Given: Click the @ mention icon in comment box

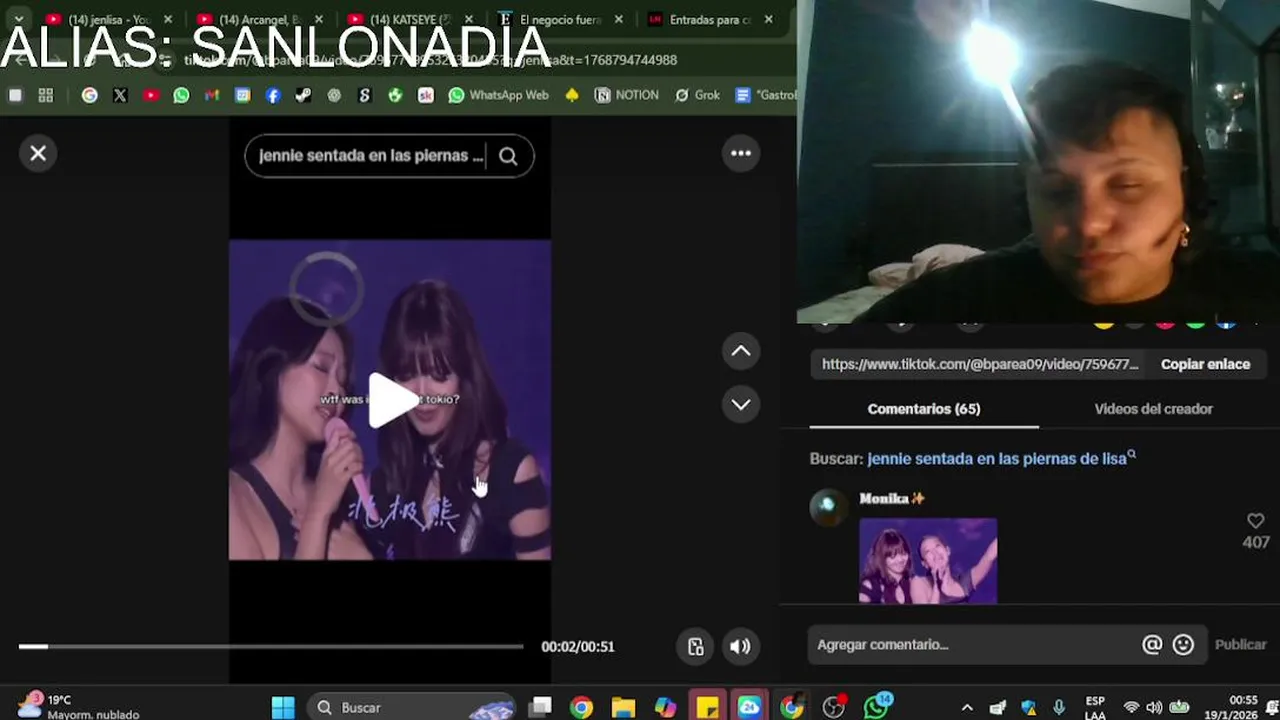Looking at the screenshot, I should [1152, 645].
